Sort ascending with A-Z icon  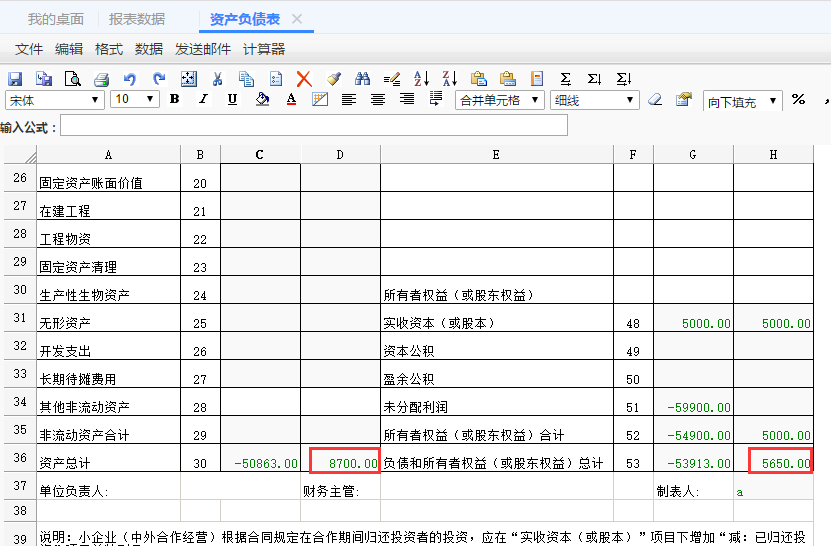point(421,79)
